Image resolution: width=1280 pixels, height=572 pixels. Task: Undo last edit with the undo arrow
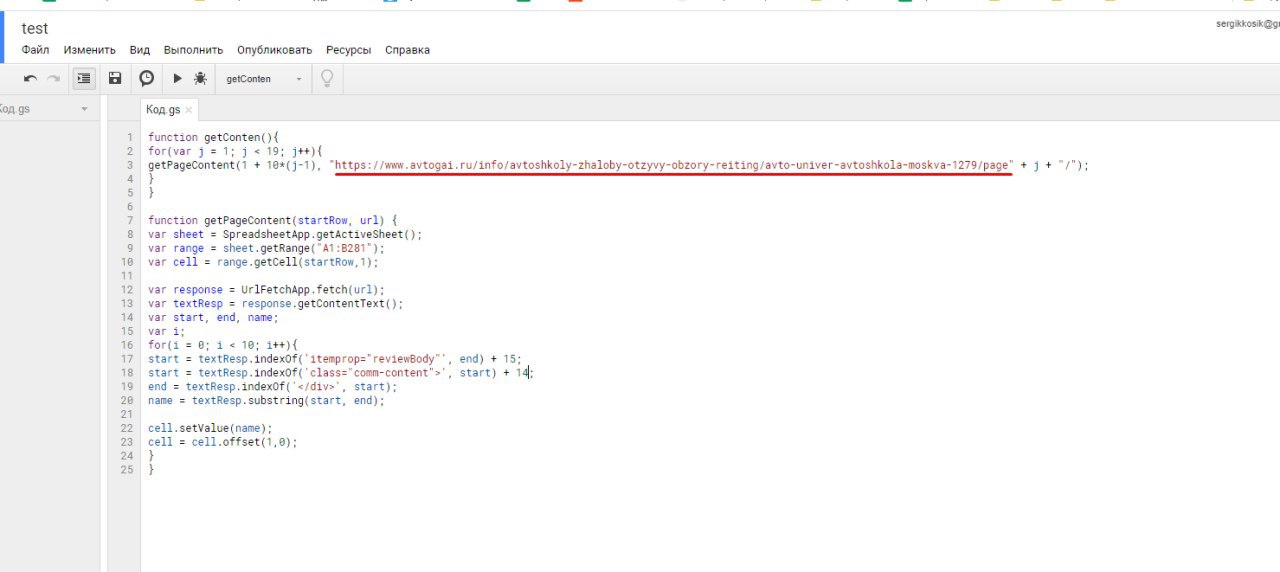point(31,79)
